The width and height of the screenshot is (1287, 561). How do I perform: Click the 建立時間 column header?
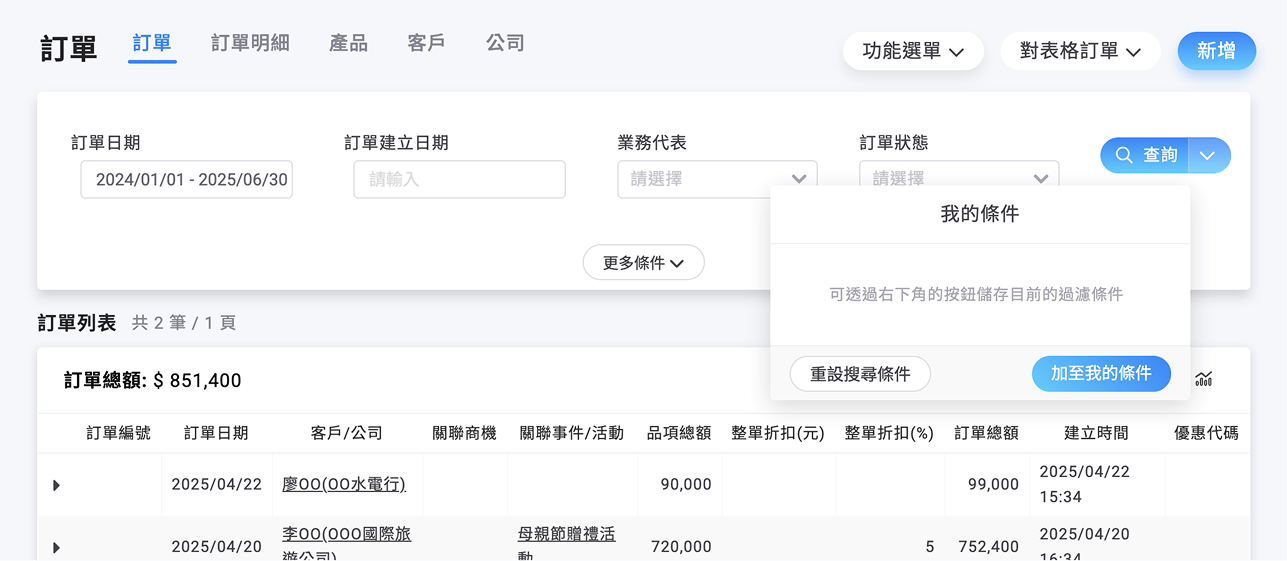point(1096,433)
